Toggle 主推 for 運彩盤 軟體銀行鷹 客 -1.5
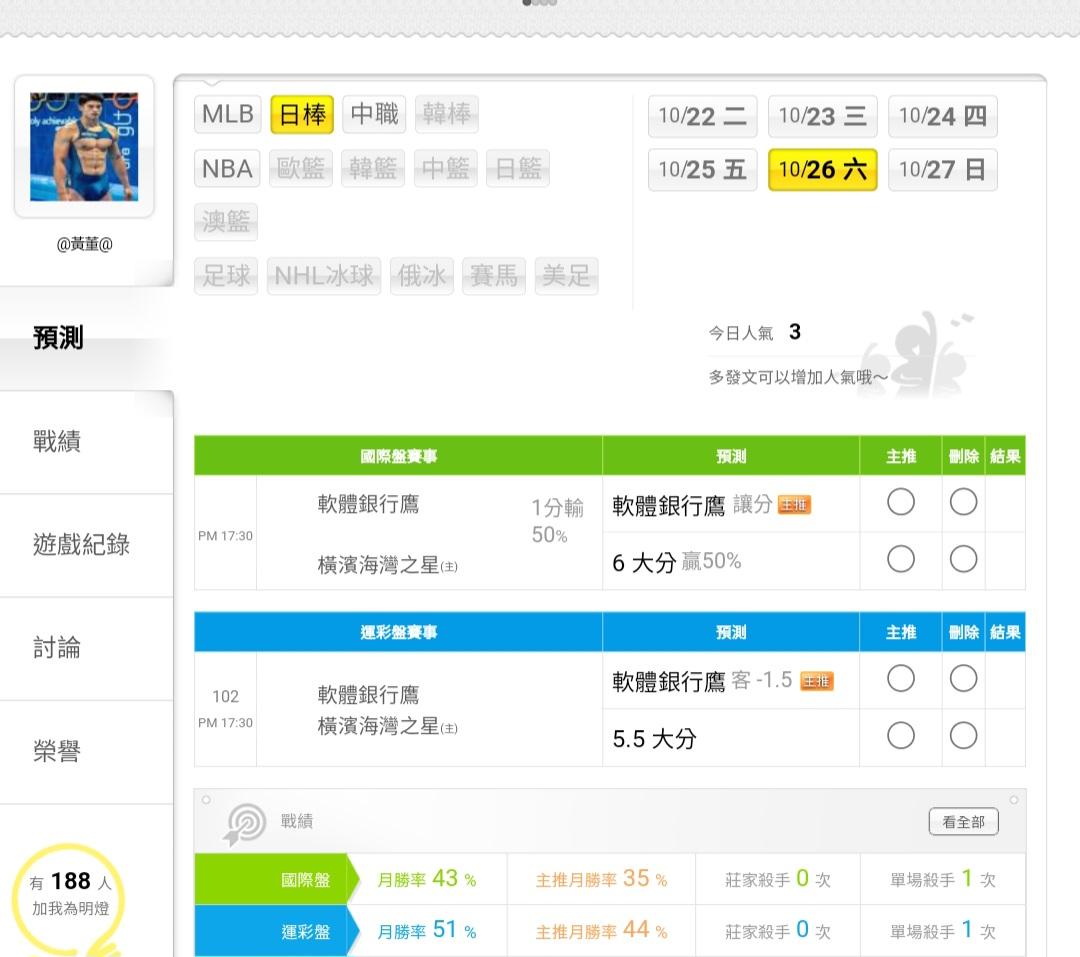Image resolution: width=1080 pixels, height=957 pixels. tap(901, 678)
